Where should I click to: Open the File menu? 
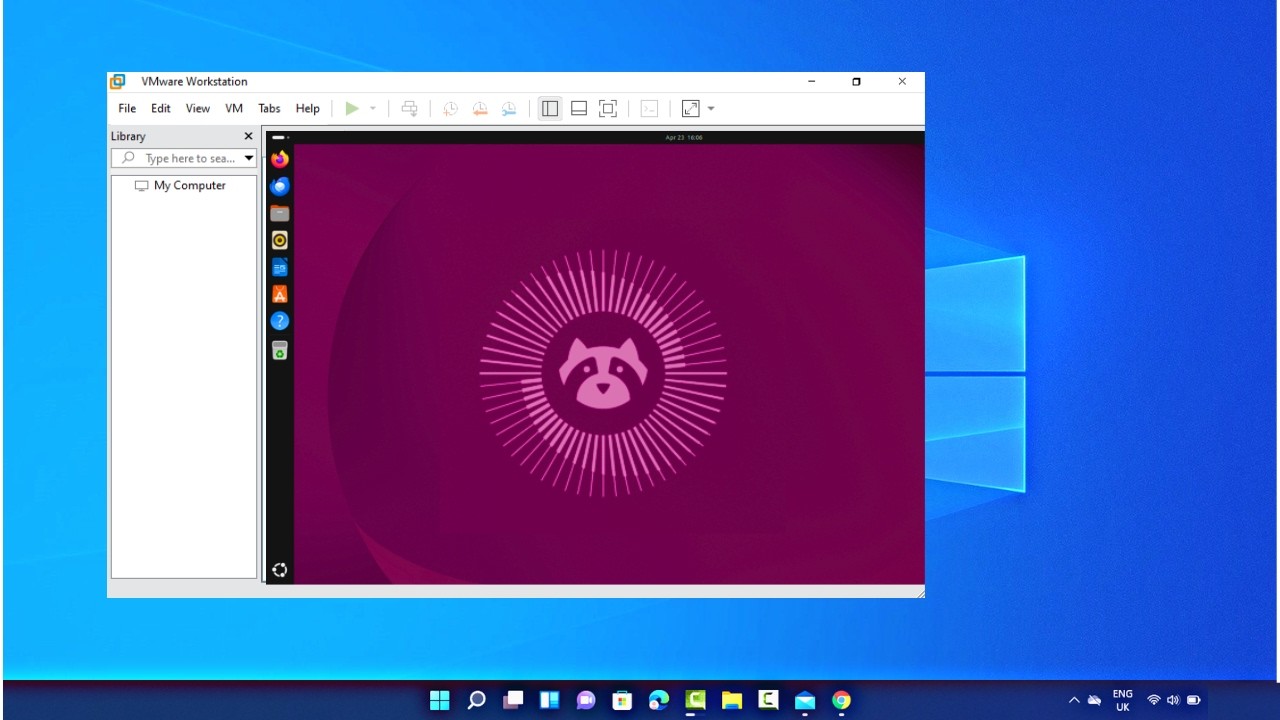[127, 108]
